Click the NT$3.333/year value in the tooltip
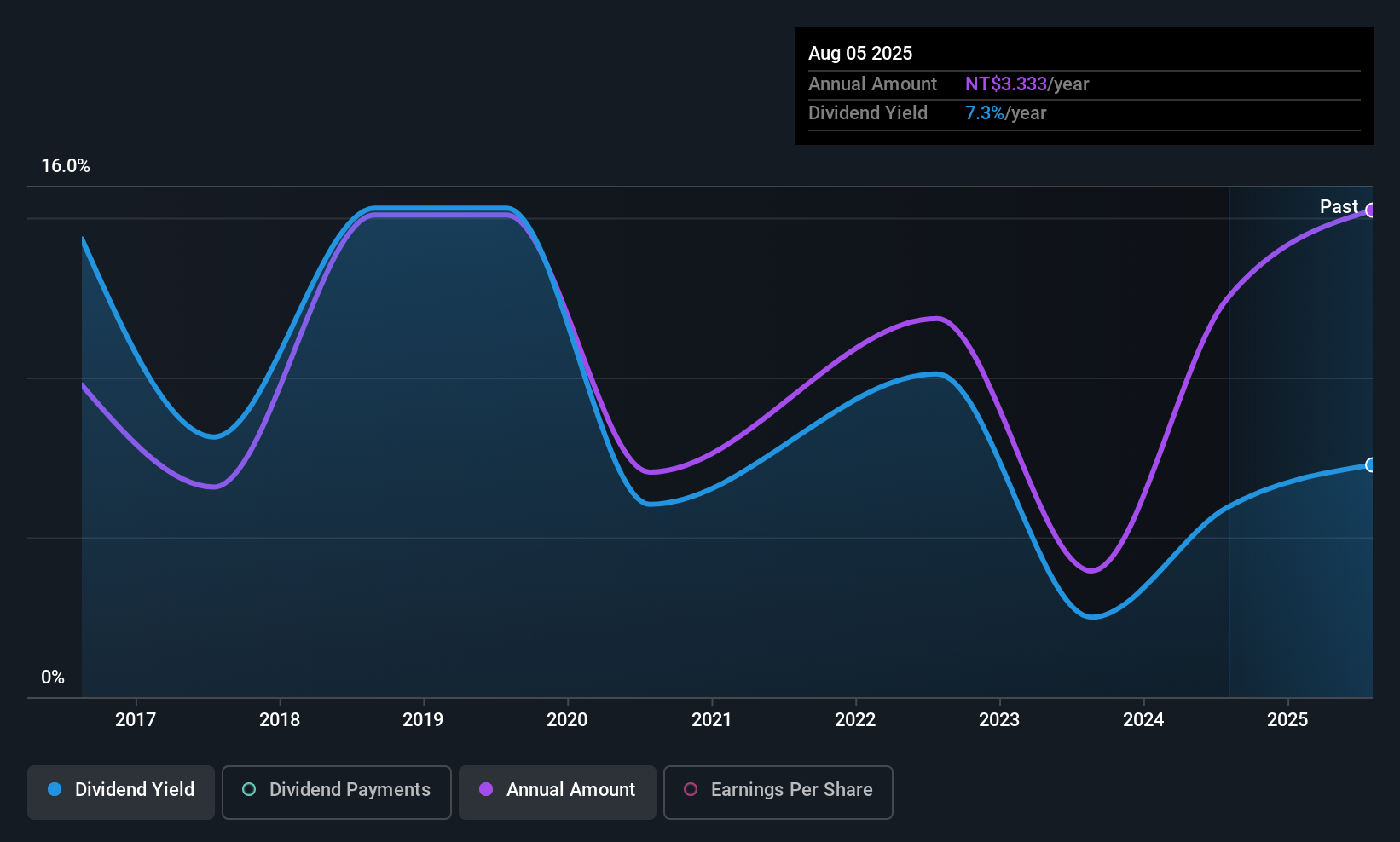Screen dimensions: 1400x842 pyautogui.click(x=1027, y=84)
